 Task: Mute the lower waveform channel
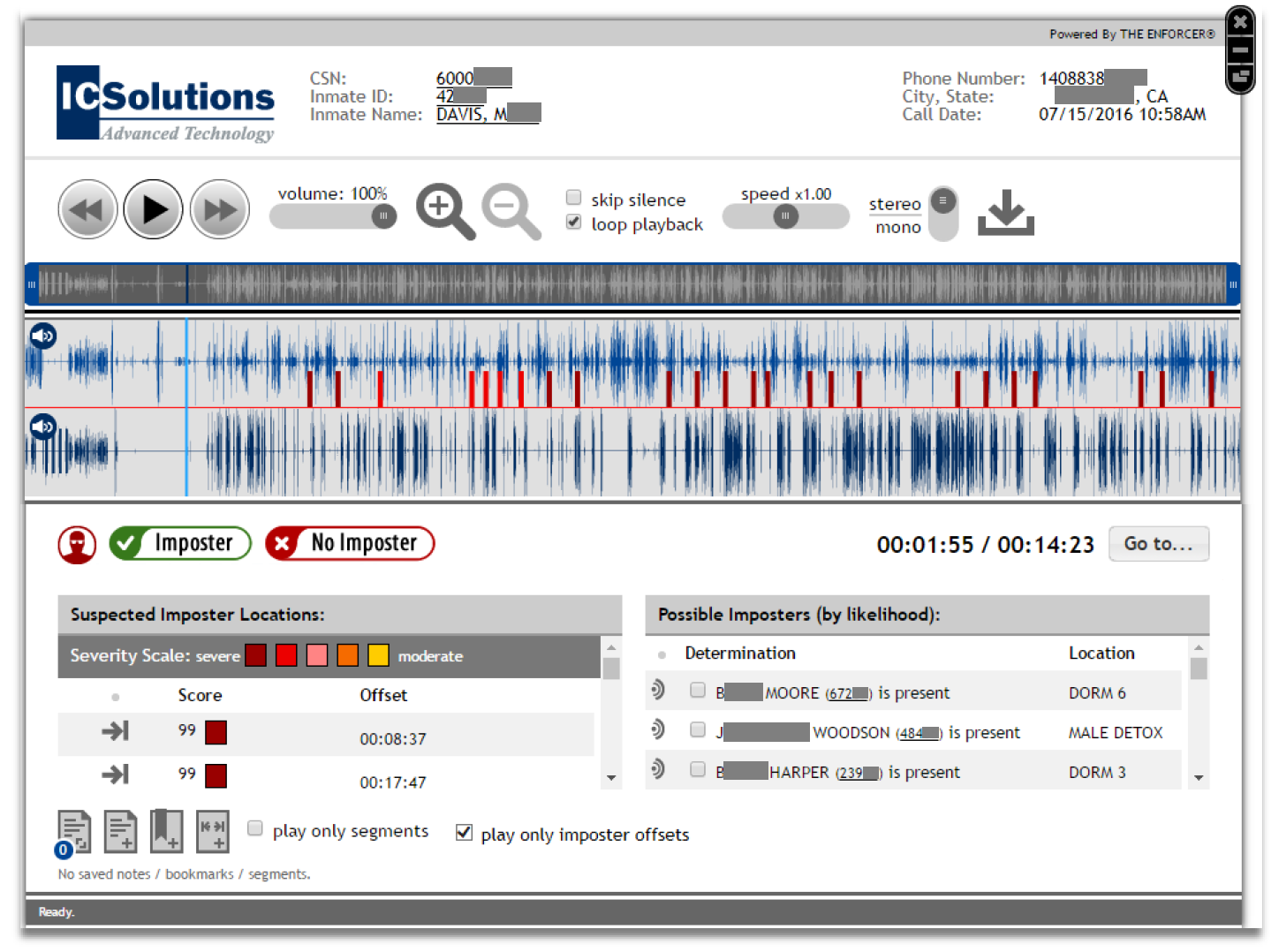click(x=43, y=427)
